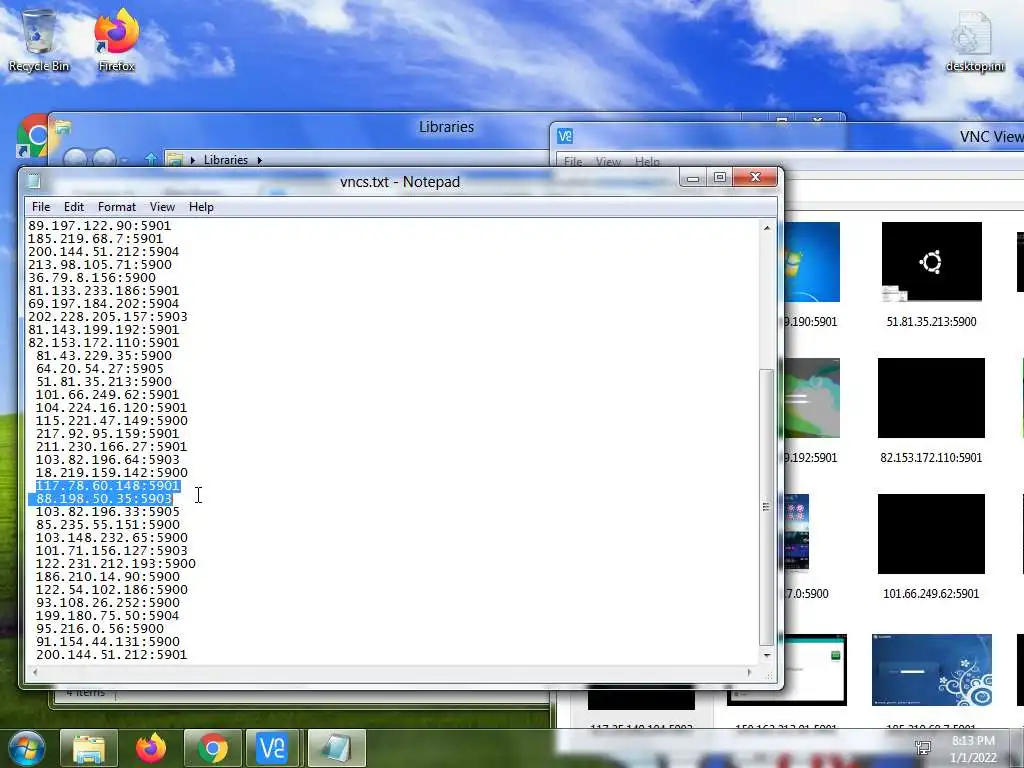Click the up arrow in Libraries window
1024x768 pixels.
tap(151, 159)
